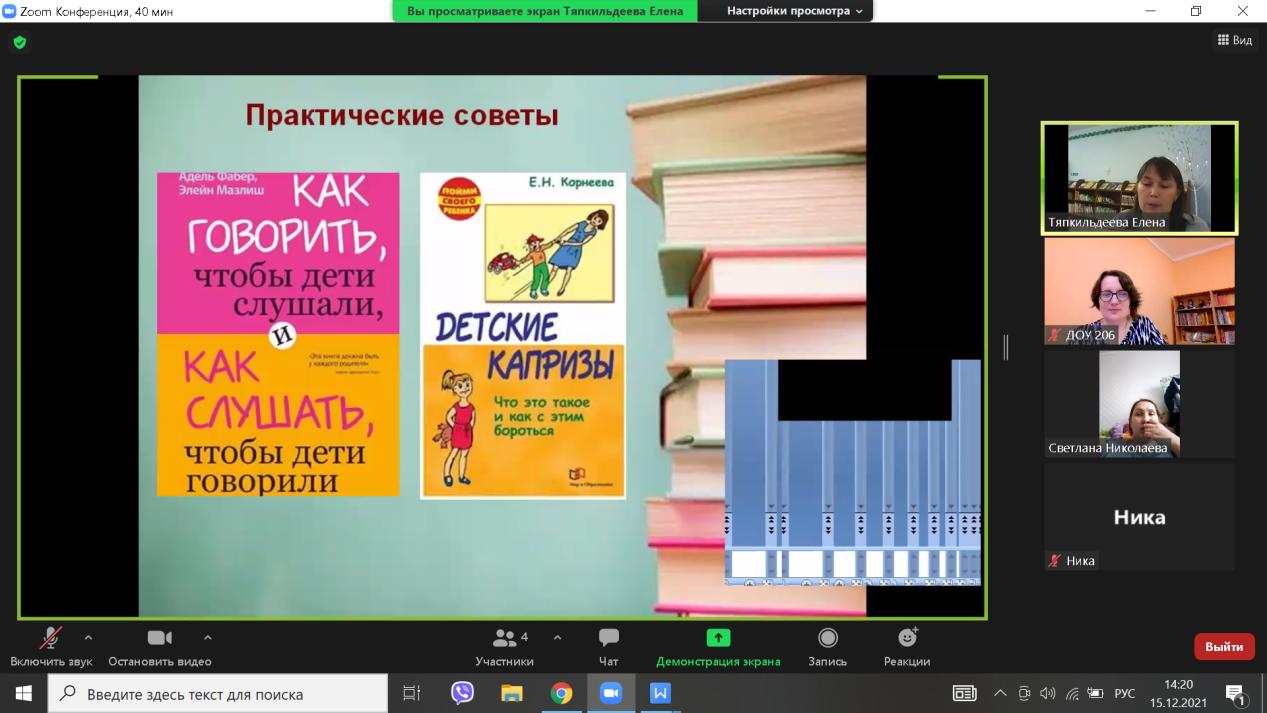
Task: Unmute microphone with Включить звук
Action: (x=51, y=647)
